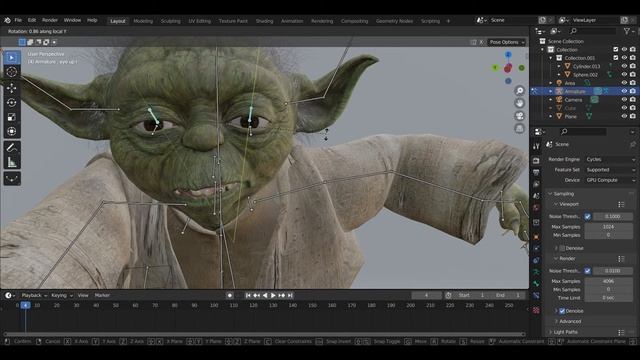Switch to the Sculpting workspace tab
The height and width of the screenshot is (360, 640).
click(171, 21)
